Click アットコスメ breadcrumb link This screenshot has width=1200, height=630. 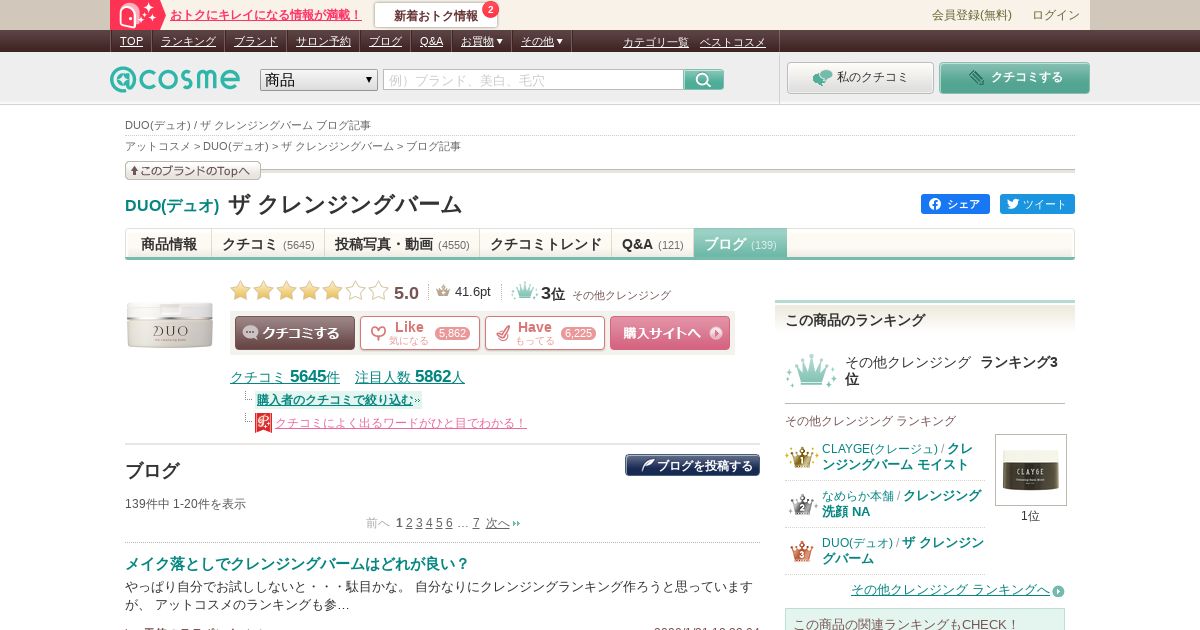point(157,146)
